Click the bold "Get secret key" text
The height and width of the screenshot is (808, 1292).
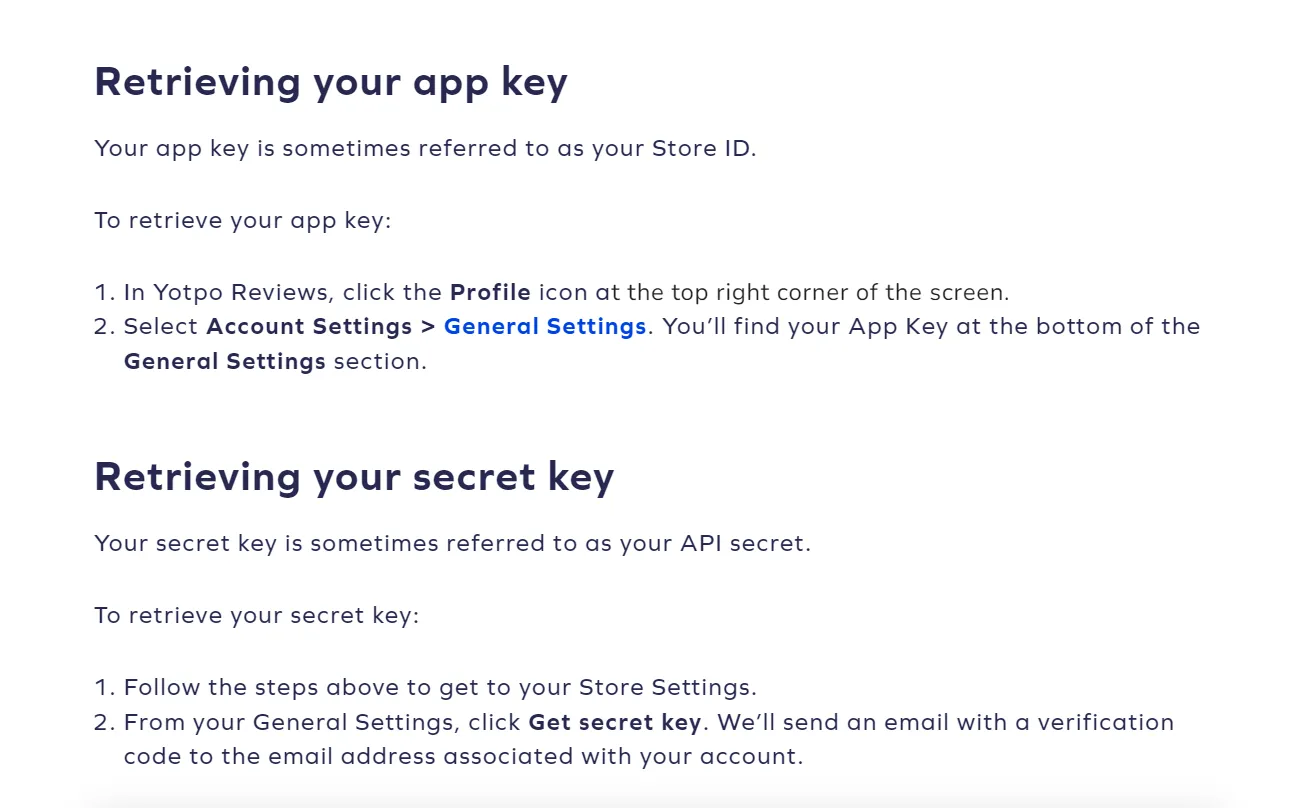click(x=615, y=722)
